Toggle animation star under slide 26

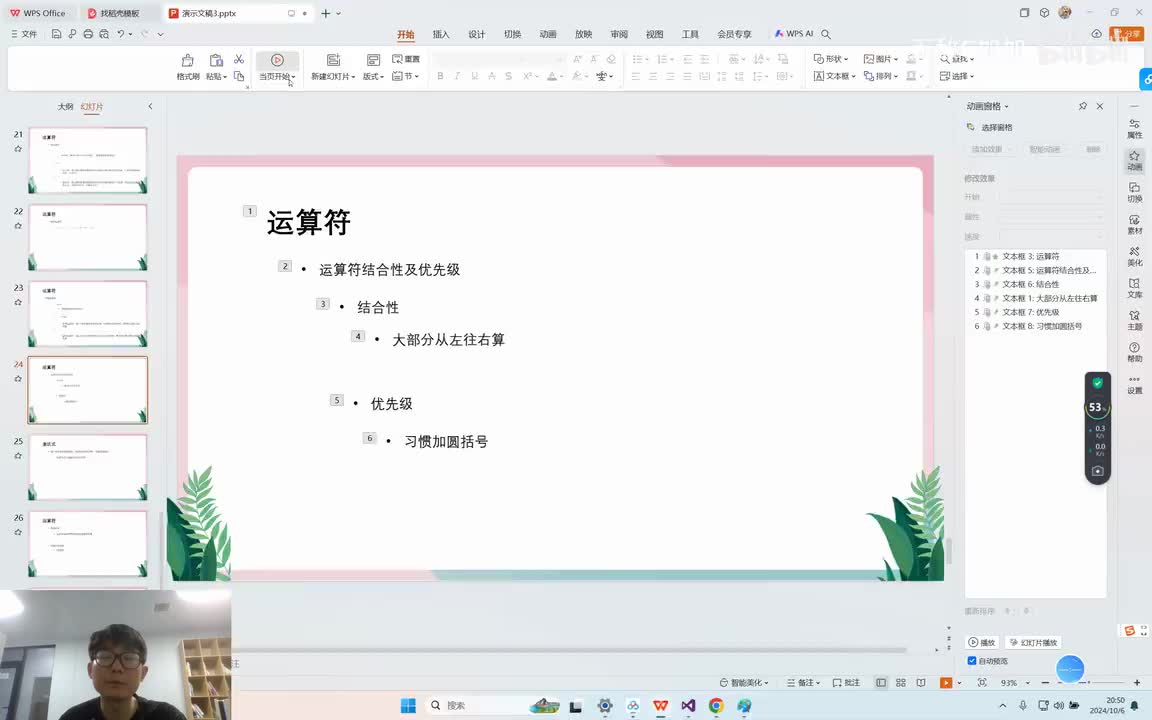18,532
